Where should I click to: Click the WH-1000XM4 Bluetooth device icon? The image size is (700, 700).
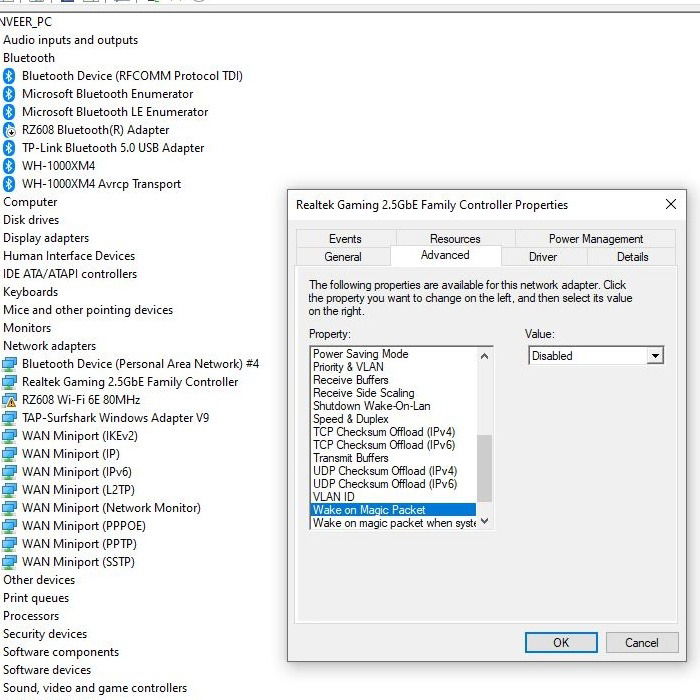(9, 166)
